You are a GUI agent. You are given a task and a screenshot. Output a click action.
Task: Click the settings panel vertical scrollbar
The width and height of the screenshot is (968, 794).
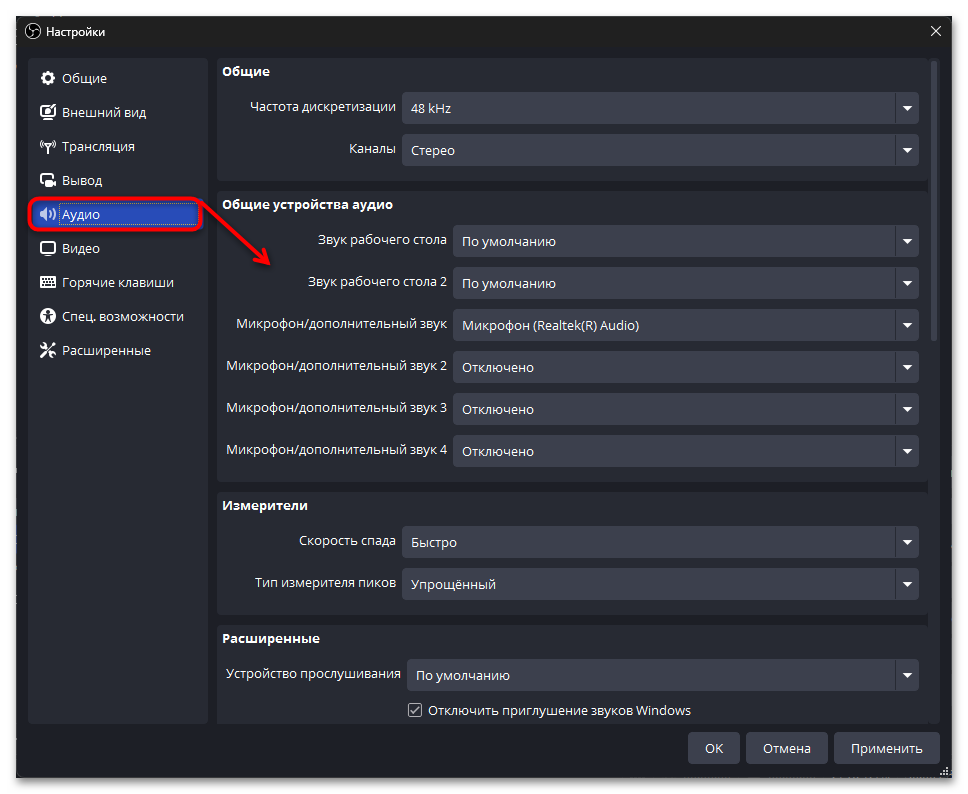(934, 200)
